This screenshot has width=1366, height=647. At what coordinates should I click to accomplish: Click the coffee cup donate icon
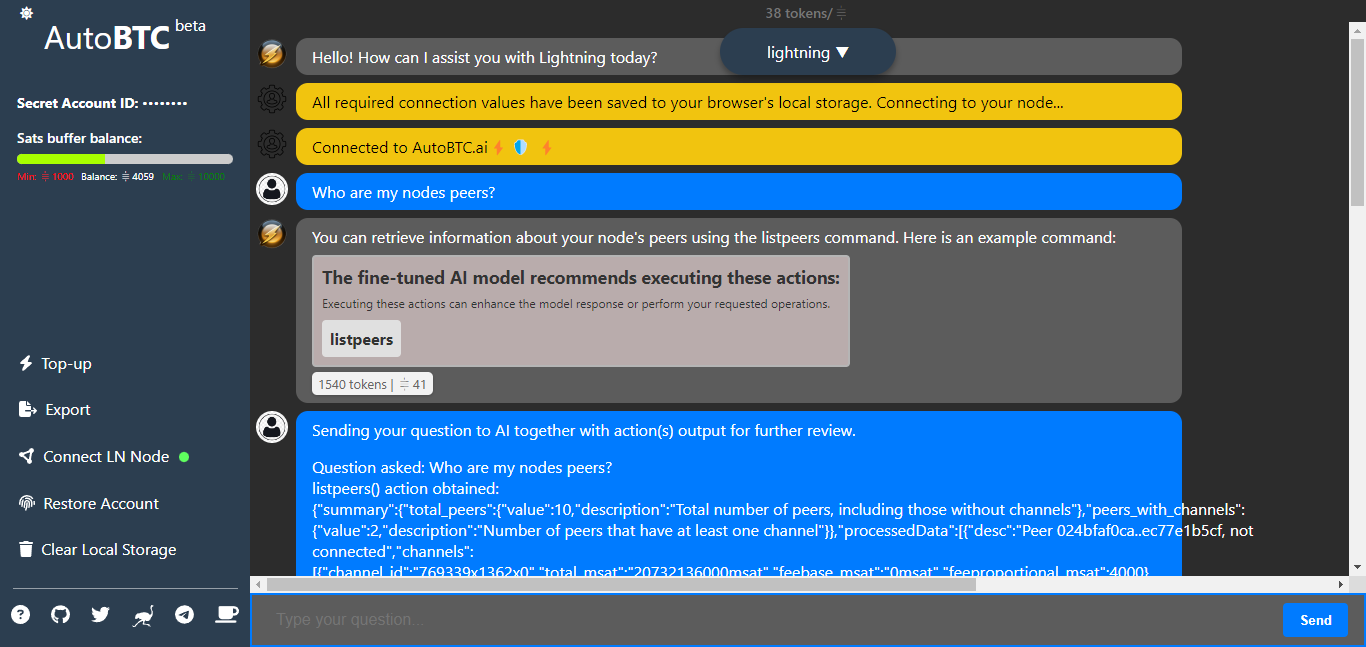click(x=228, y=614)
